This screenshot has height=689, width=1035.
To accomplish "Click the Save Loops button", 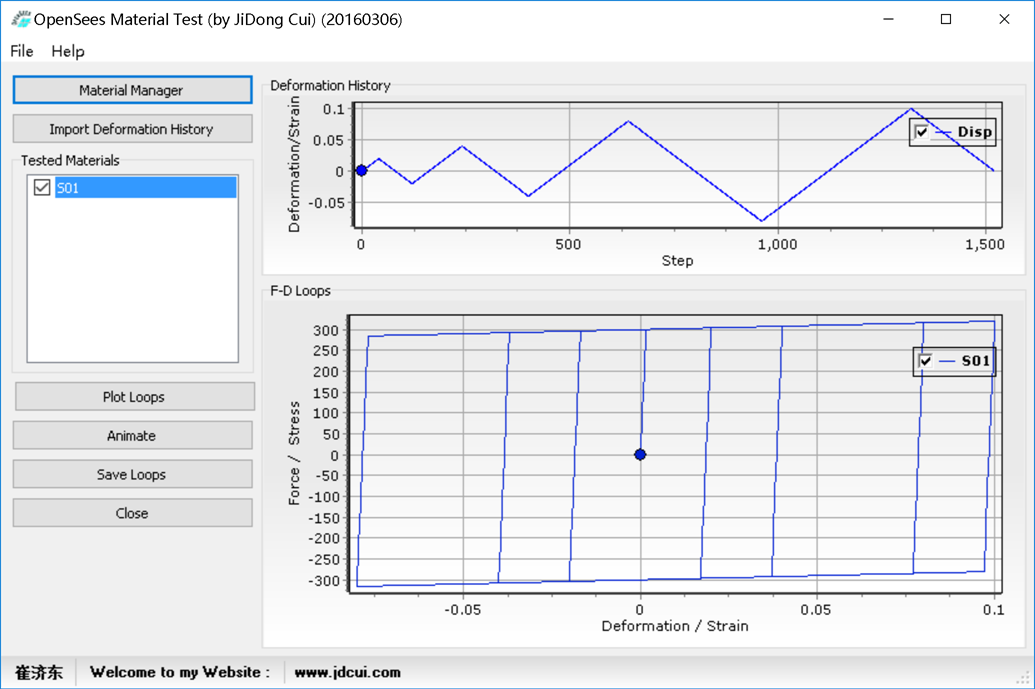I will pyautogui.click(x=132, y=475).
